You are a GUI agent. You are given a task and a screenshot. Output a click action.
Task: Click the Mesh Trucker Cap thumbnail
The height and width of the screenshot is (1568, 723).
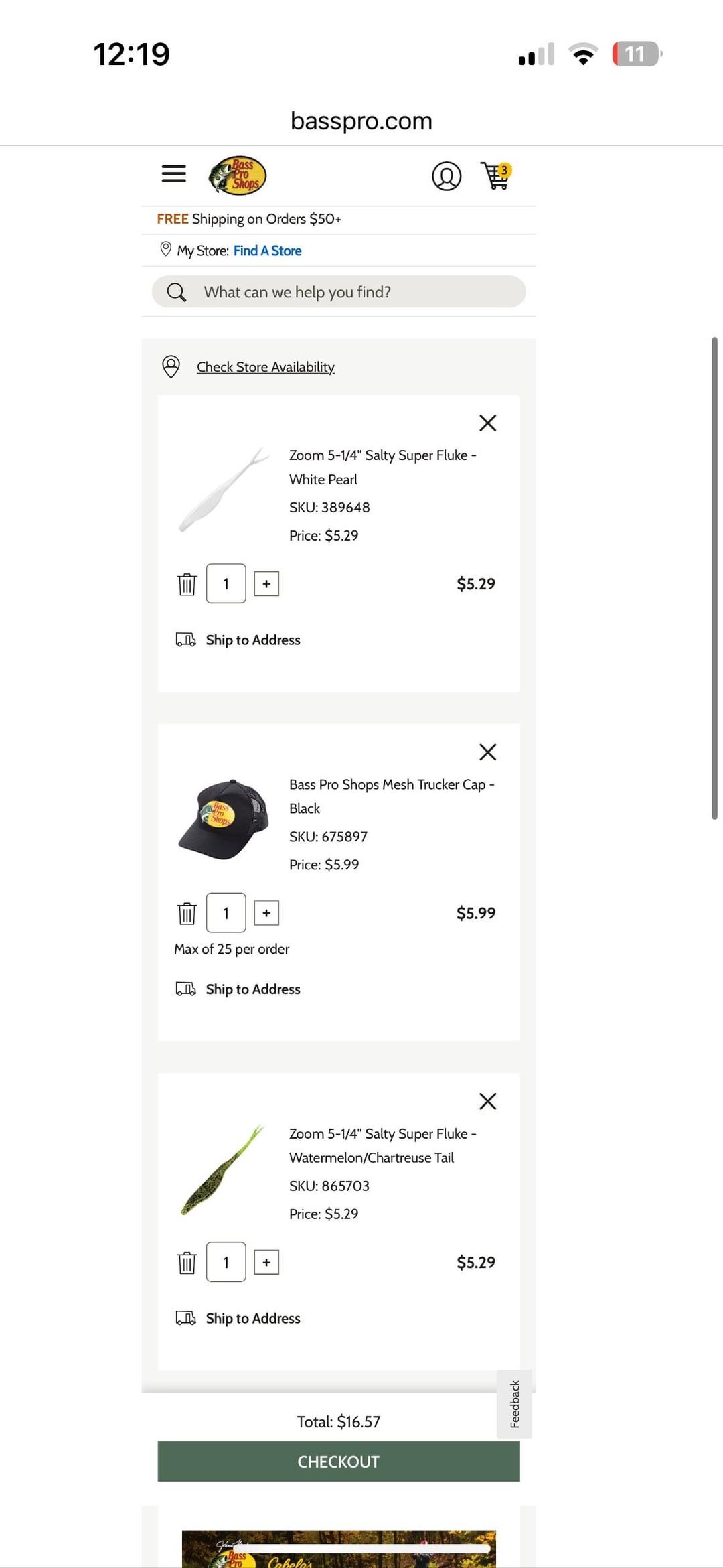coord(224,819)
